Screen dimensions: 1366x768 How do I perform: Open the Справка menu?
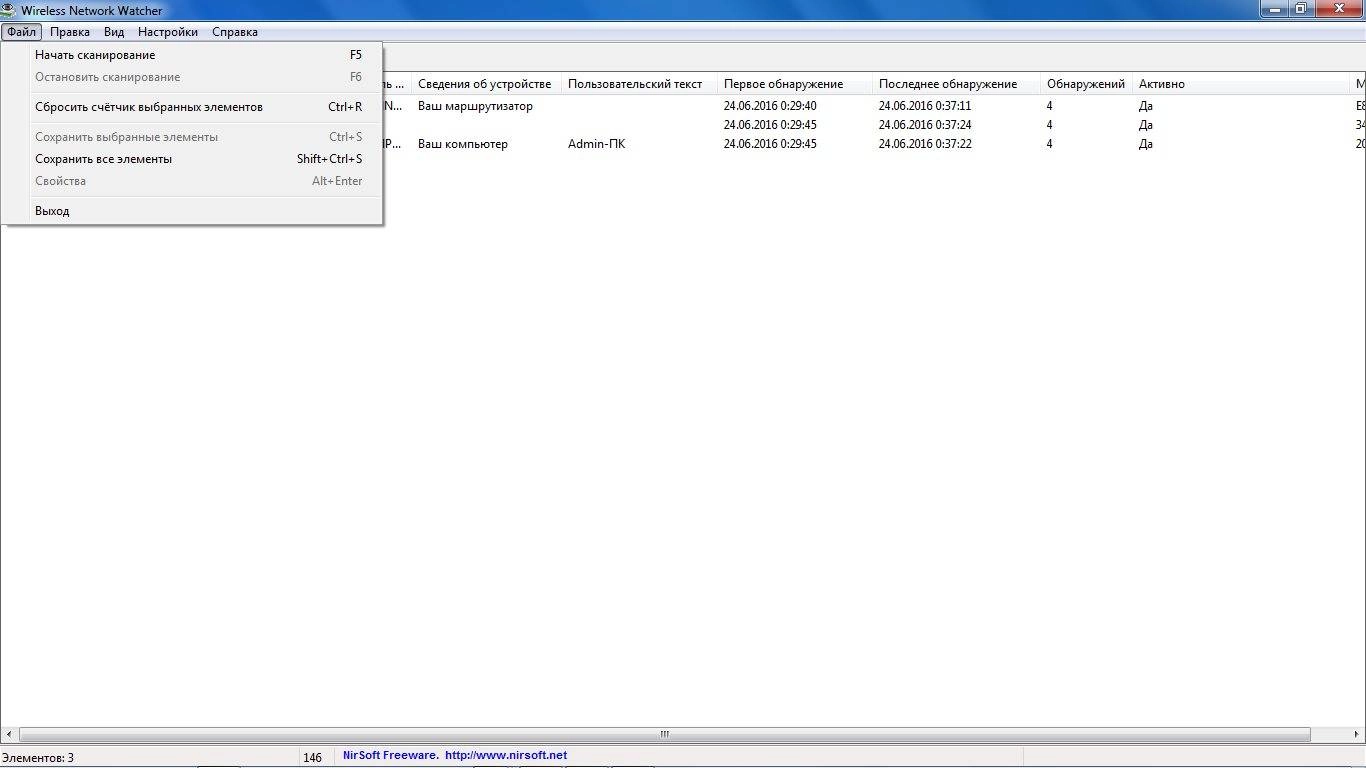point(235,32)
